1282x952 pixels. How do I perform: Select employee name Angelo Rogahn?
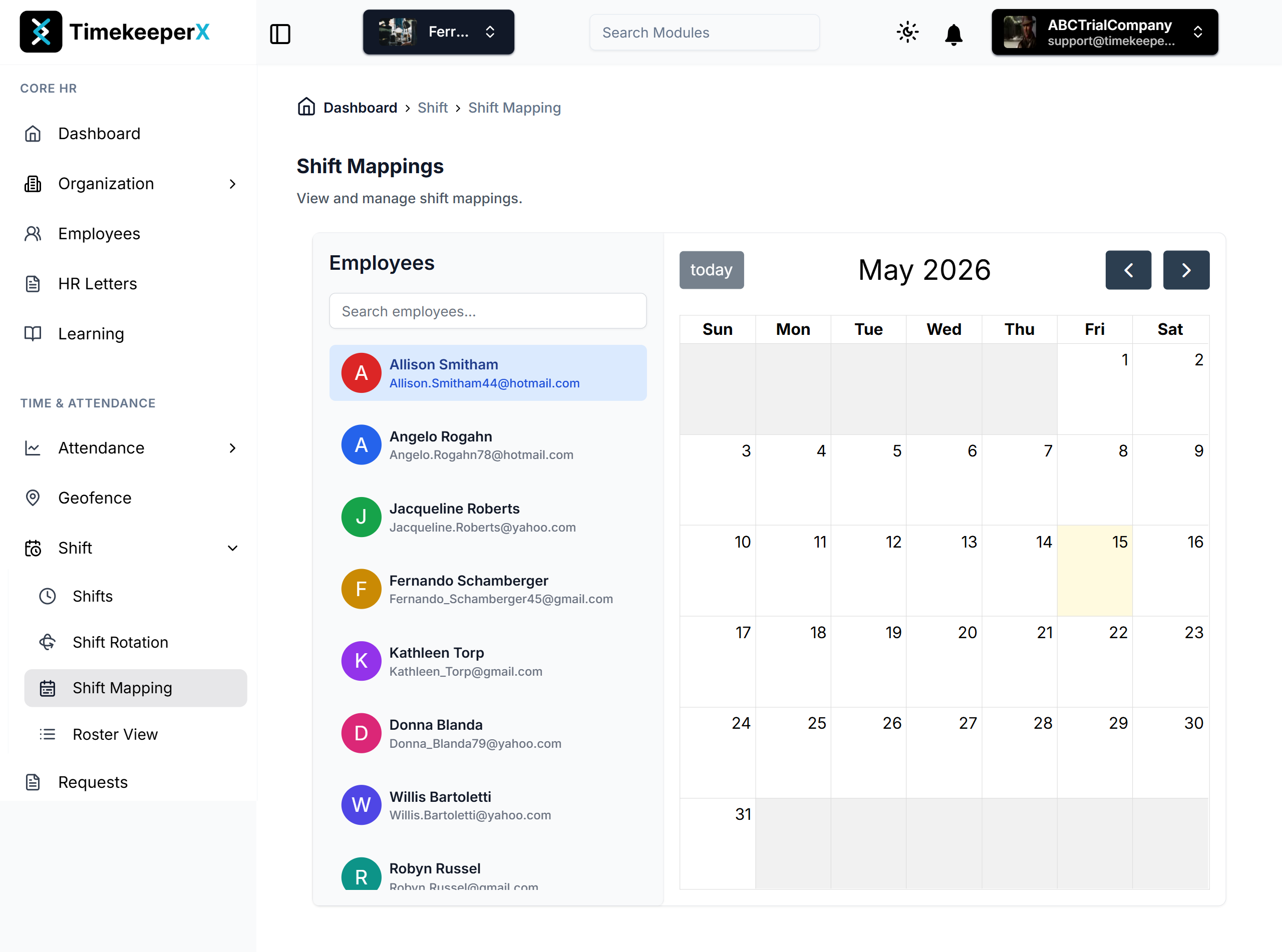point(440,437)
